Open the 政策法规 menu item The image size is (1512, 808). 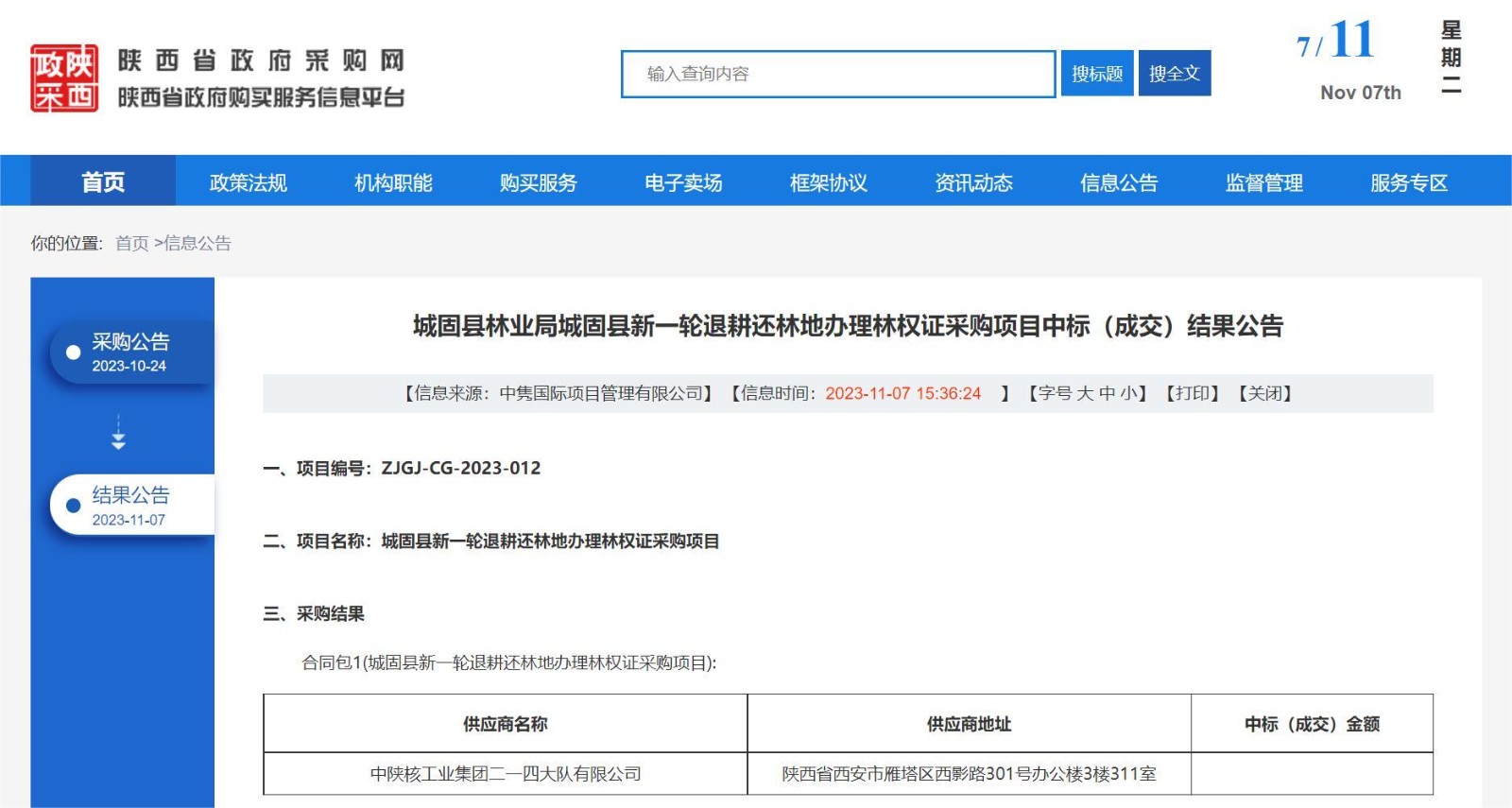[x=248, y=182]
